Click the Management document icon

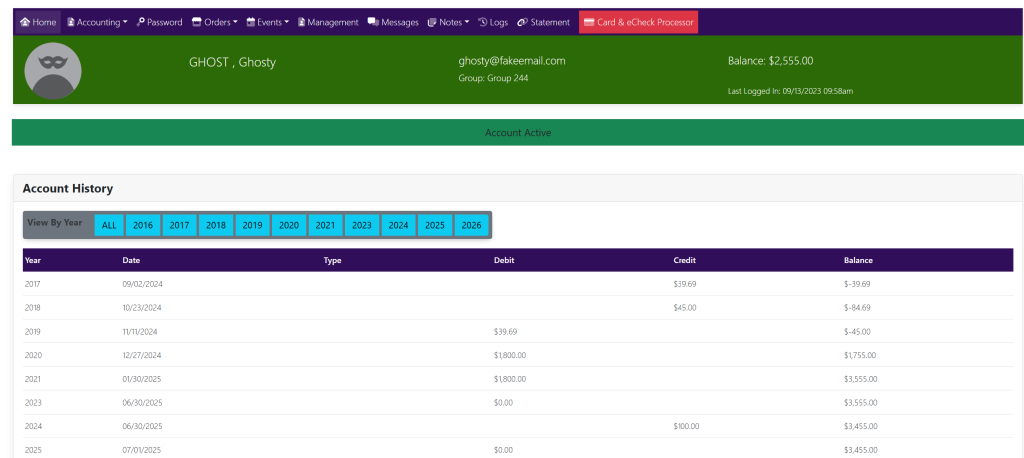pyautogui.click(x=302, y=22)
